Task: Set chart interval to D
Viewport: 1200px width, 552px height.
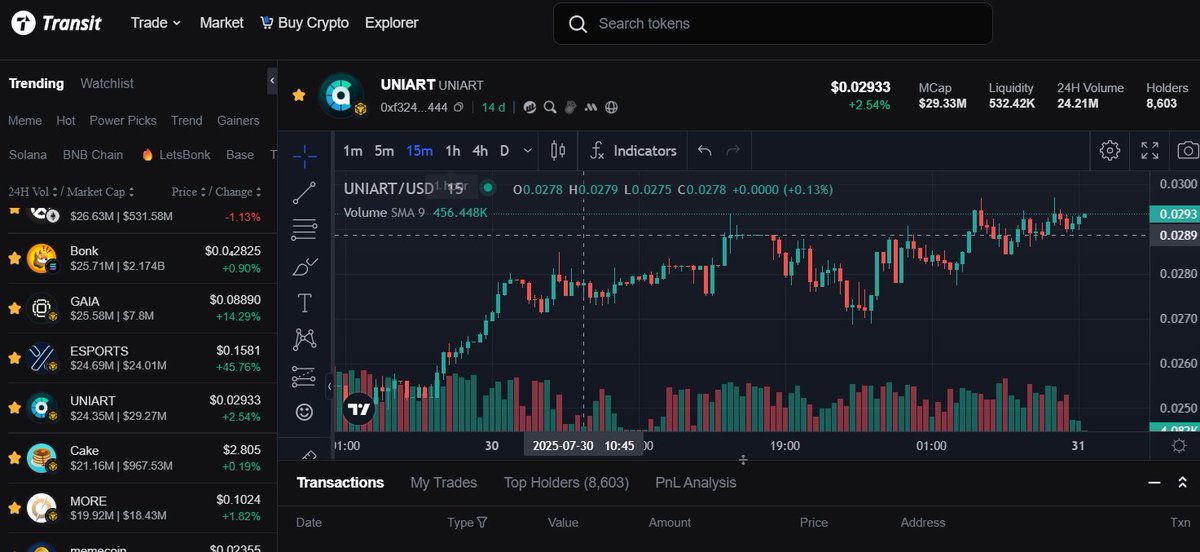Action: point(504,151)
